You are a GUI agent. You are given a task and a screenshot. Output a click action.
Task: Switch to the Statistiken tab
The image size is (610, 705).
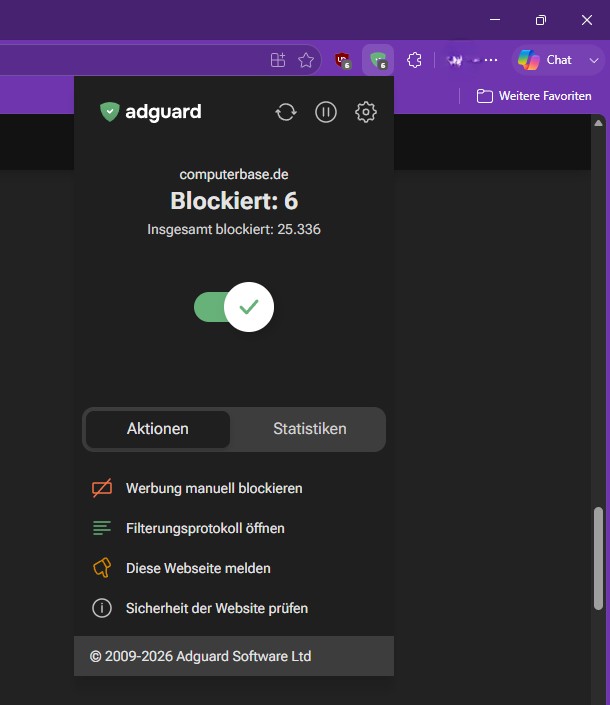click(310, 429)
